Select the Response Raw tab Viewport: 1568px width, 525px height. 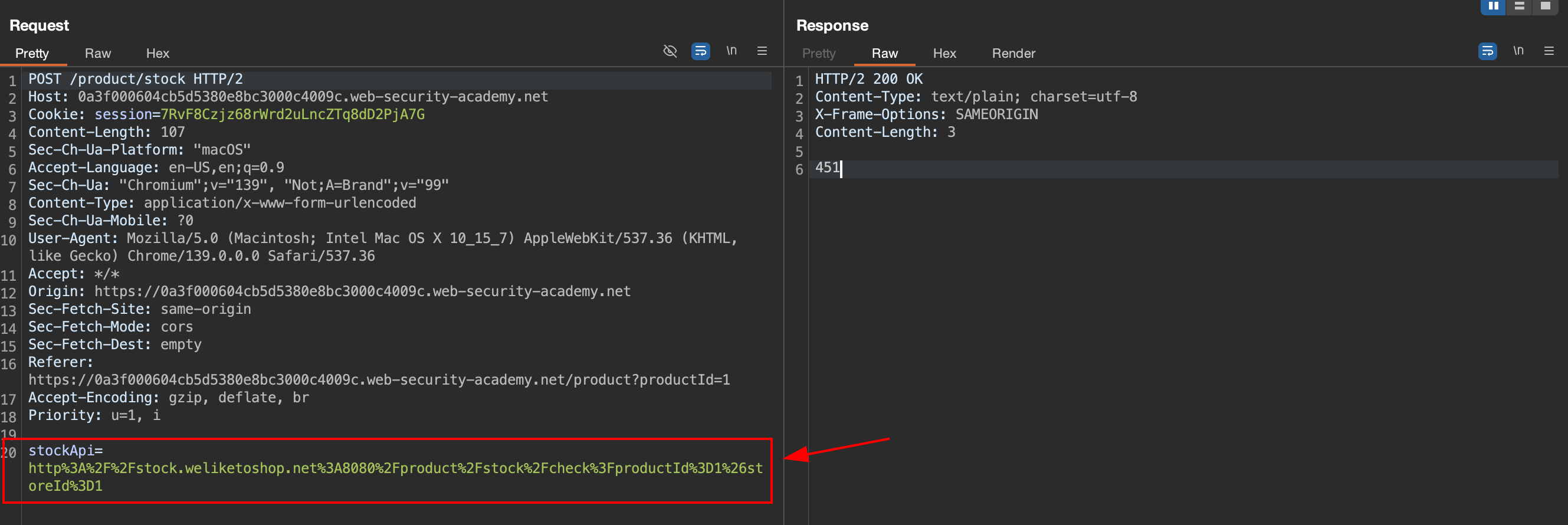tap(884, 54)
